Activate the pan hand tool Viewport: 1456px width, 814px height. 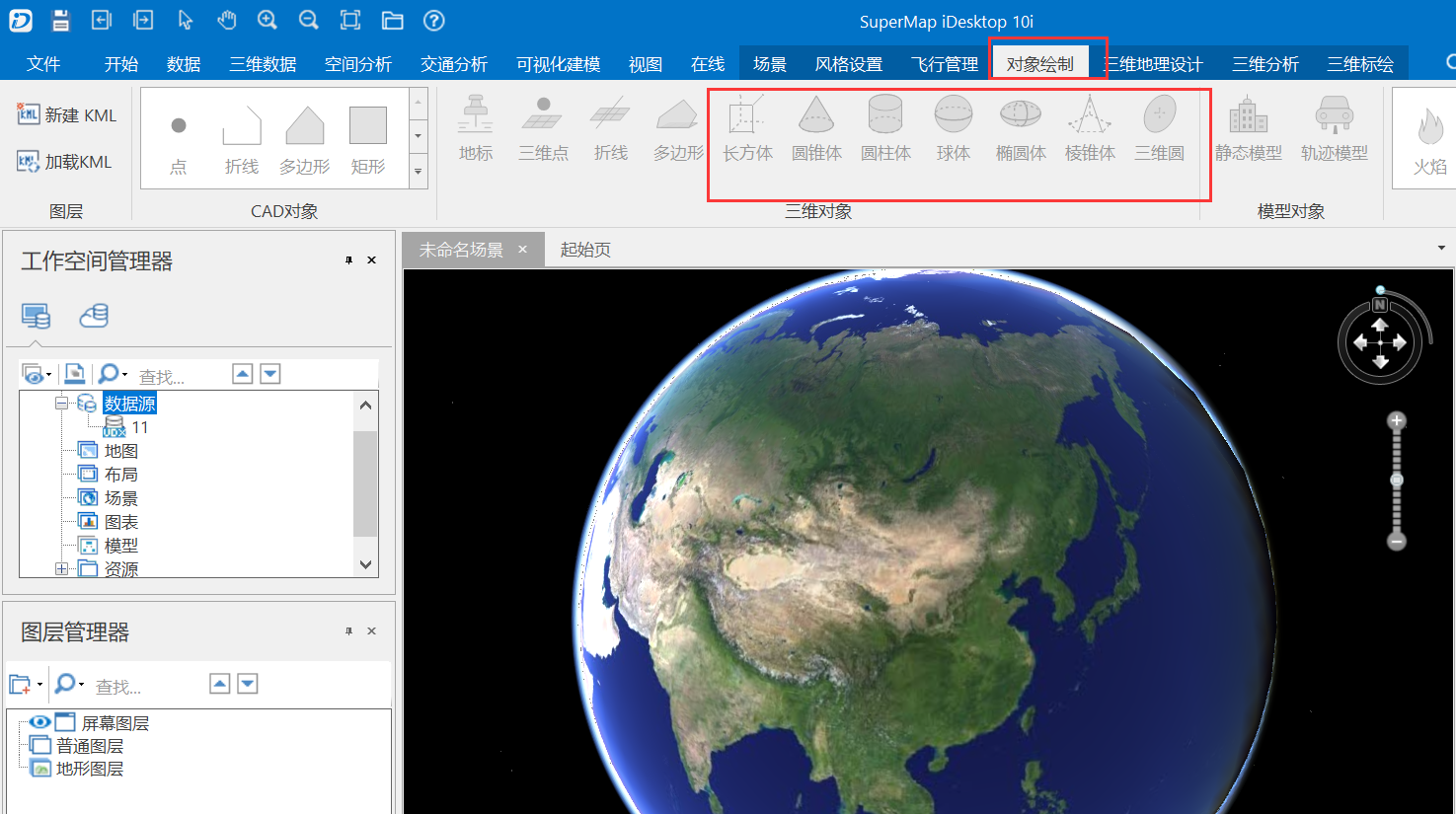[227, 20]
